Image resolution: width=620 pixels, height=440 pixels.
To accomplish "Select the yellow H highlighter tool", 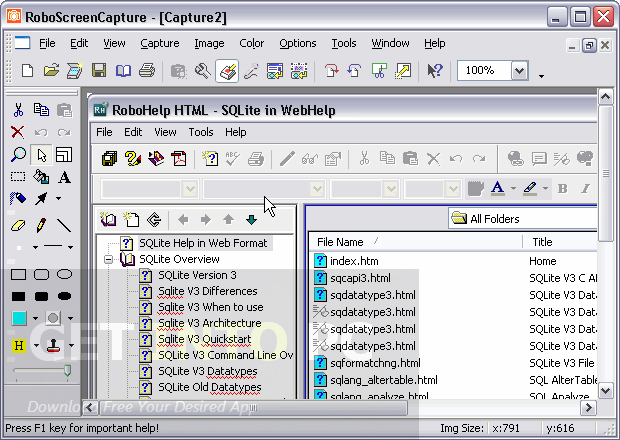I will (19, 346).
